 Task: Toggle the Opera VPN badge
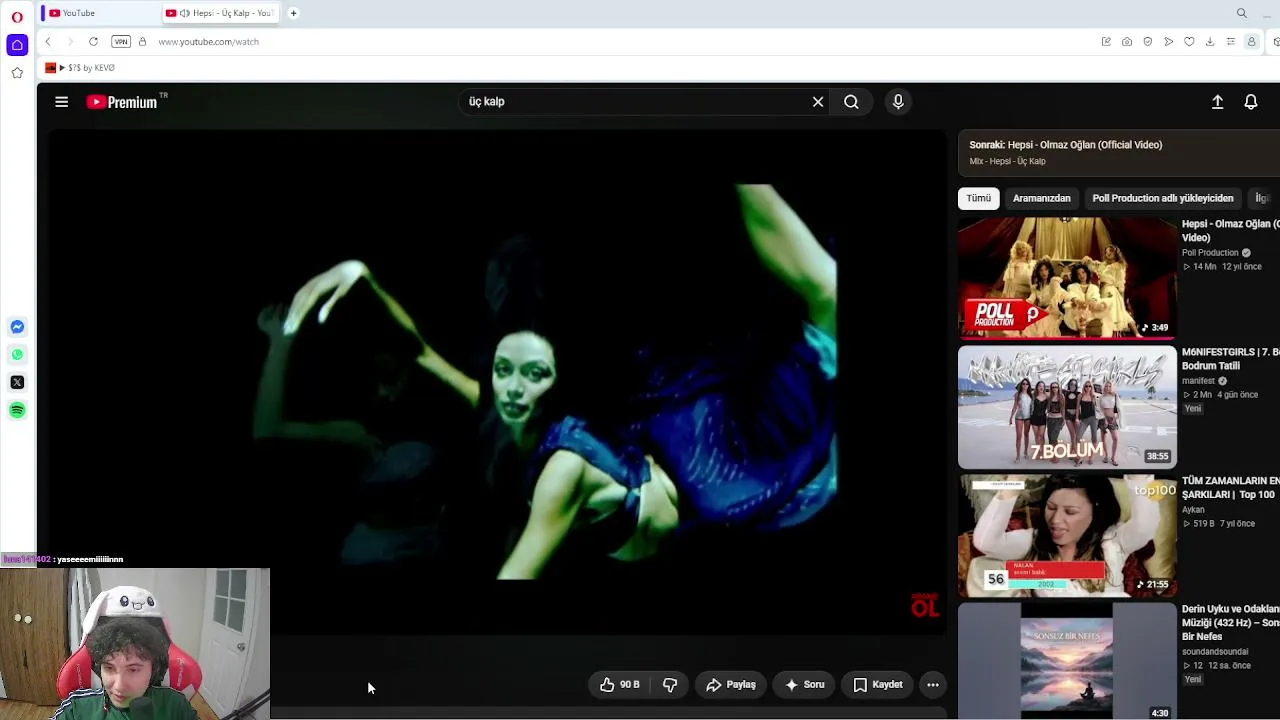(121, 42)
